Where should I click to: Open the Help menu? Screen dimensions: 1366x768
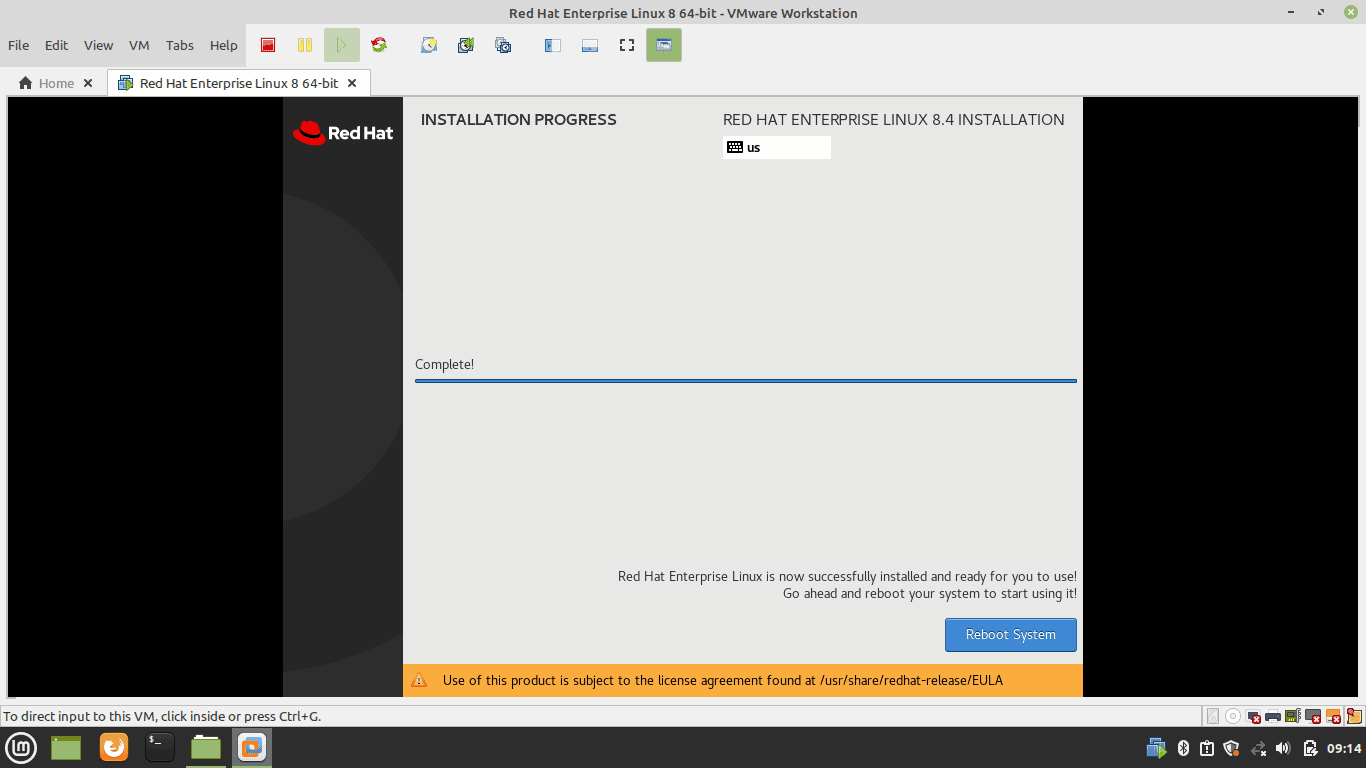[x=224, y=45]
